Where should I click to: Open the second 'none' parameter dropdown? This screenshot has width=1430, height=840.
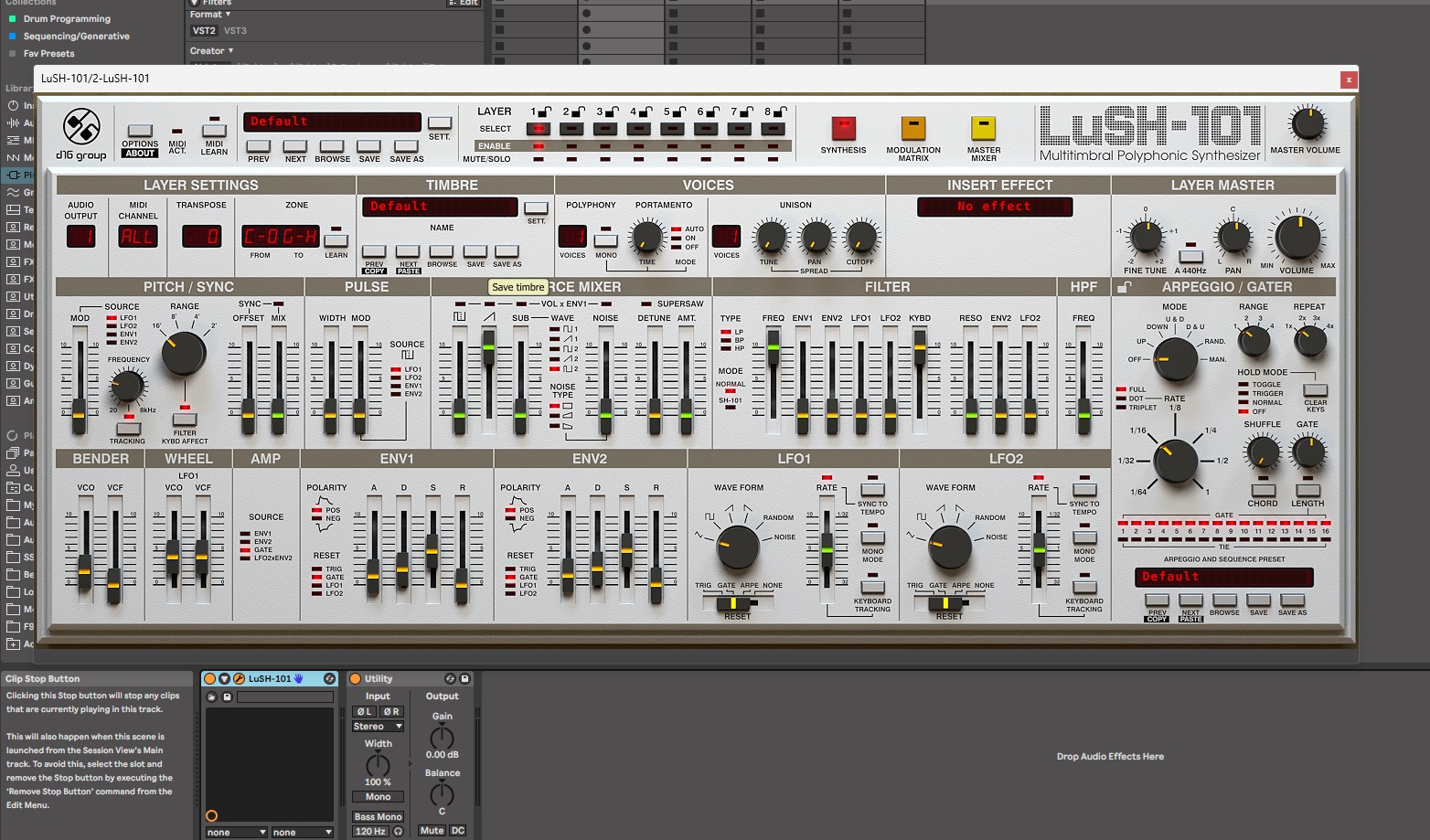point(302,833)
